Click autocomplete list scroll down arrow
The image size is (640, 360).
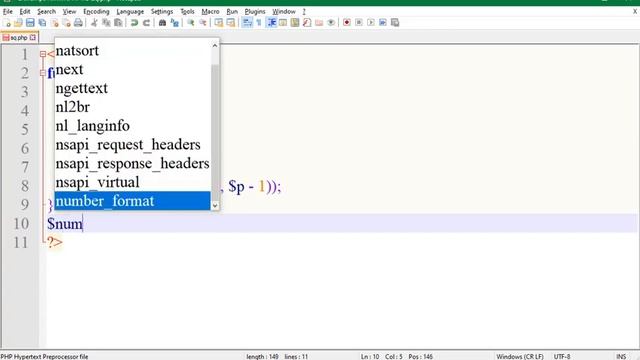point(215,206)
